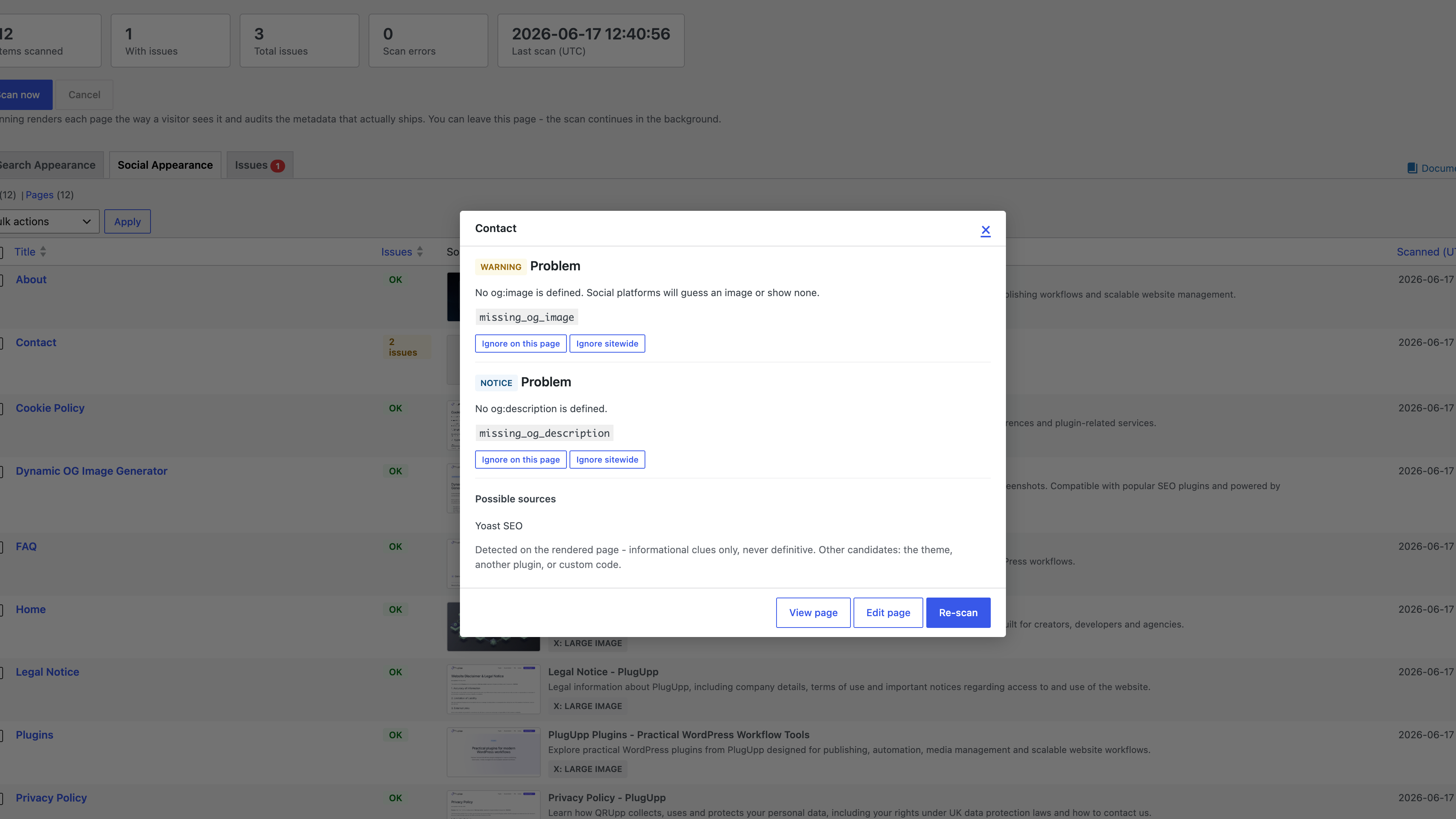Click the NOTICE severity label
The height and width of the screenshot is (819, 1456).
[496, 383]
